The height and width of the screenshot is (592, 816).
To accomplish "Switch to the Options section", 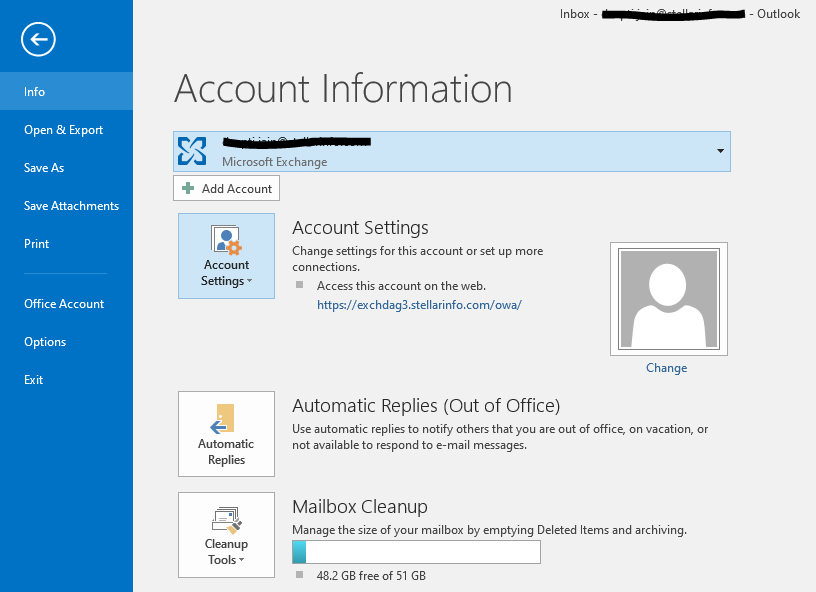I will (45, 341).
